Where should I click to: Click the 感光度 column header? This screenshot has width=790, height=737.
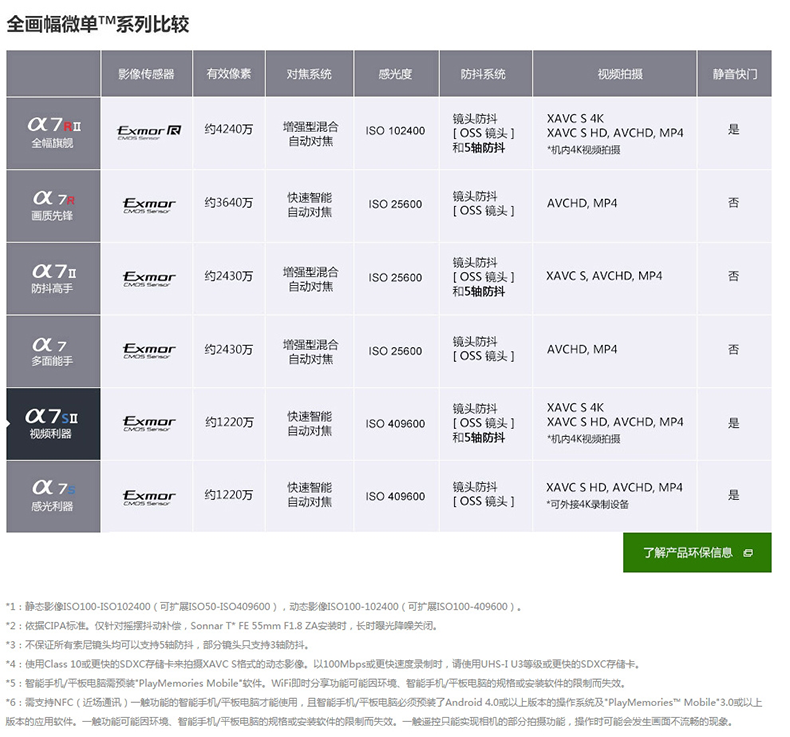tap(396, 74)
